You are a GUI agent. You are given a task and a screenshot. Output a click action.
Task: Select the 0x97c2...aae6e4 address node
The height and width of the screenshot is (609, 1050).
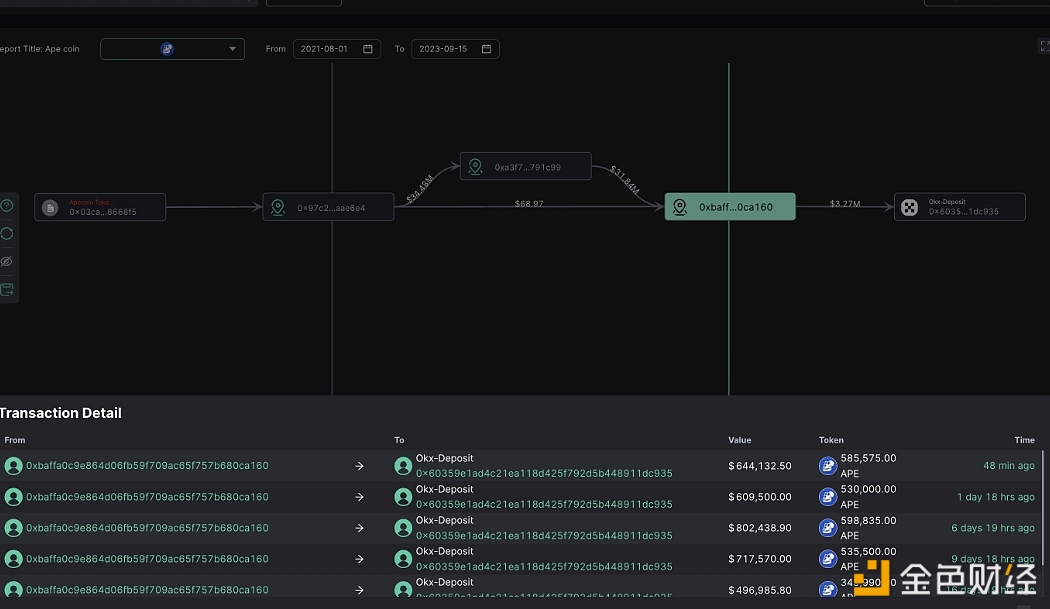(x=328, y=207)
